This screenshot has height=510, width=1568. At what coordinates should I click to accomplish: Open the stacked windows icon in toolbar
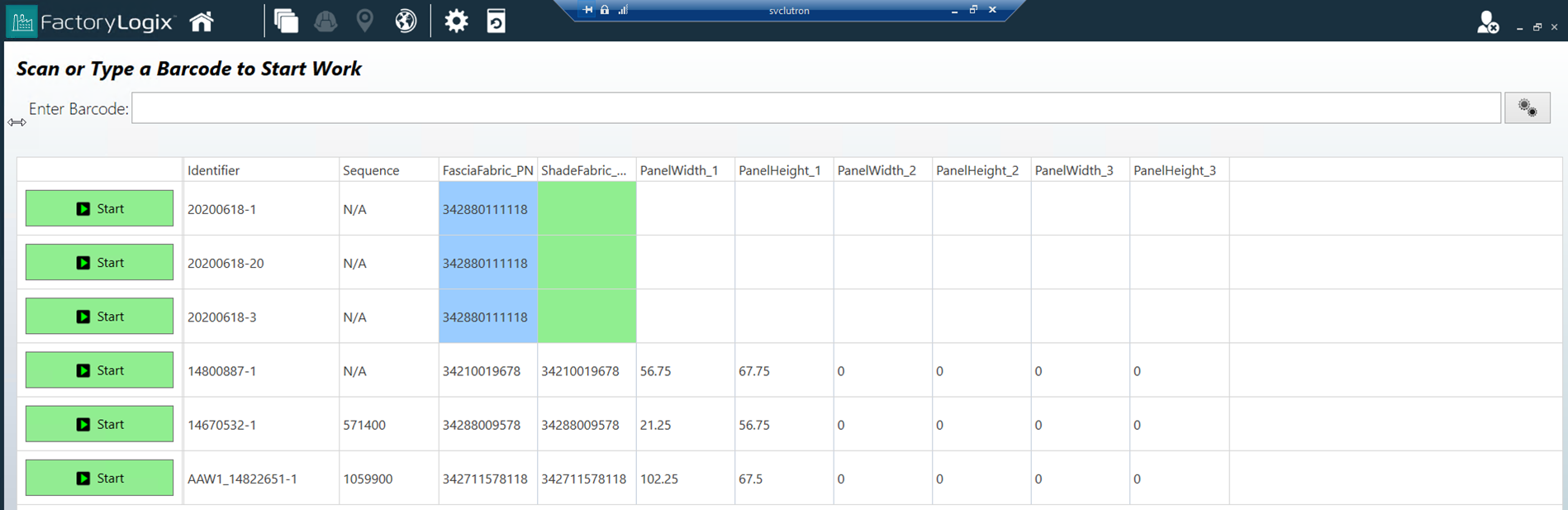click(x=286, y=21)
